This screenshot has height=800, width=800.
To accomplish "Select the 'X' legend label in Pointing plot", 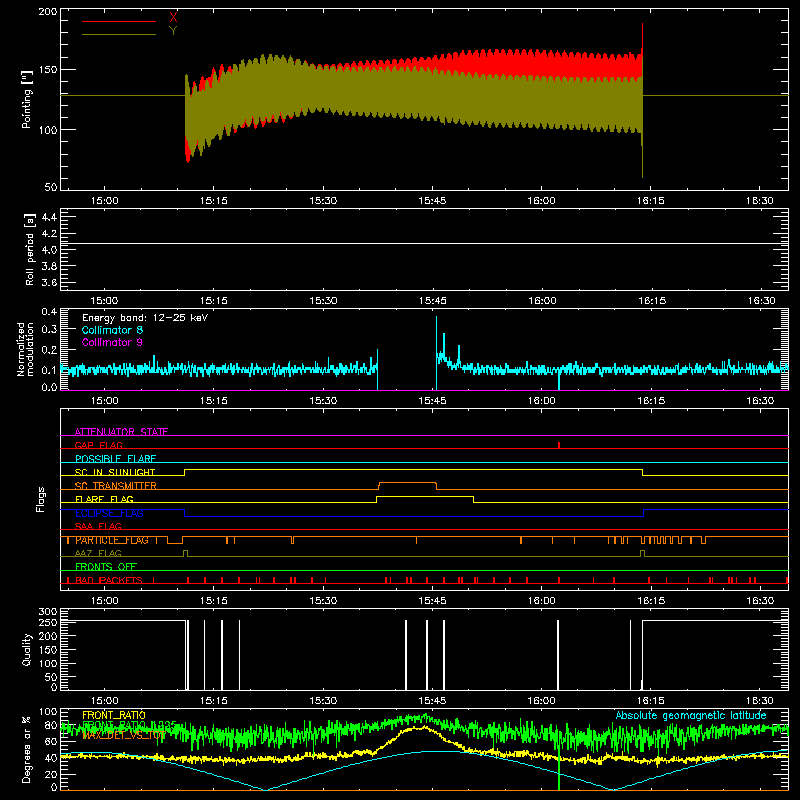I will [x=173, y=18].
